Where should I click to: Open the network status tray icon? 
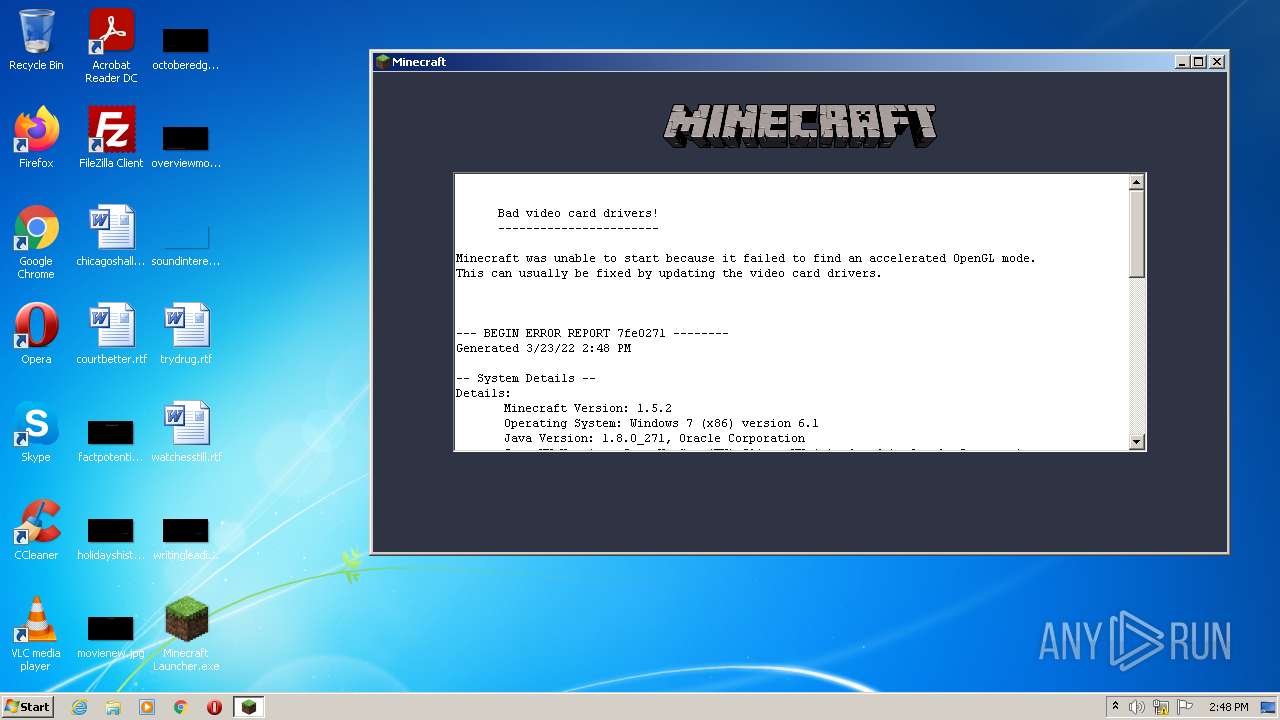[x=1161, y=707]
